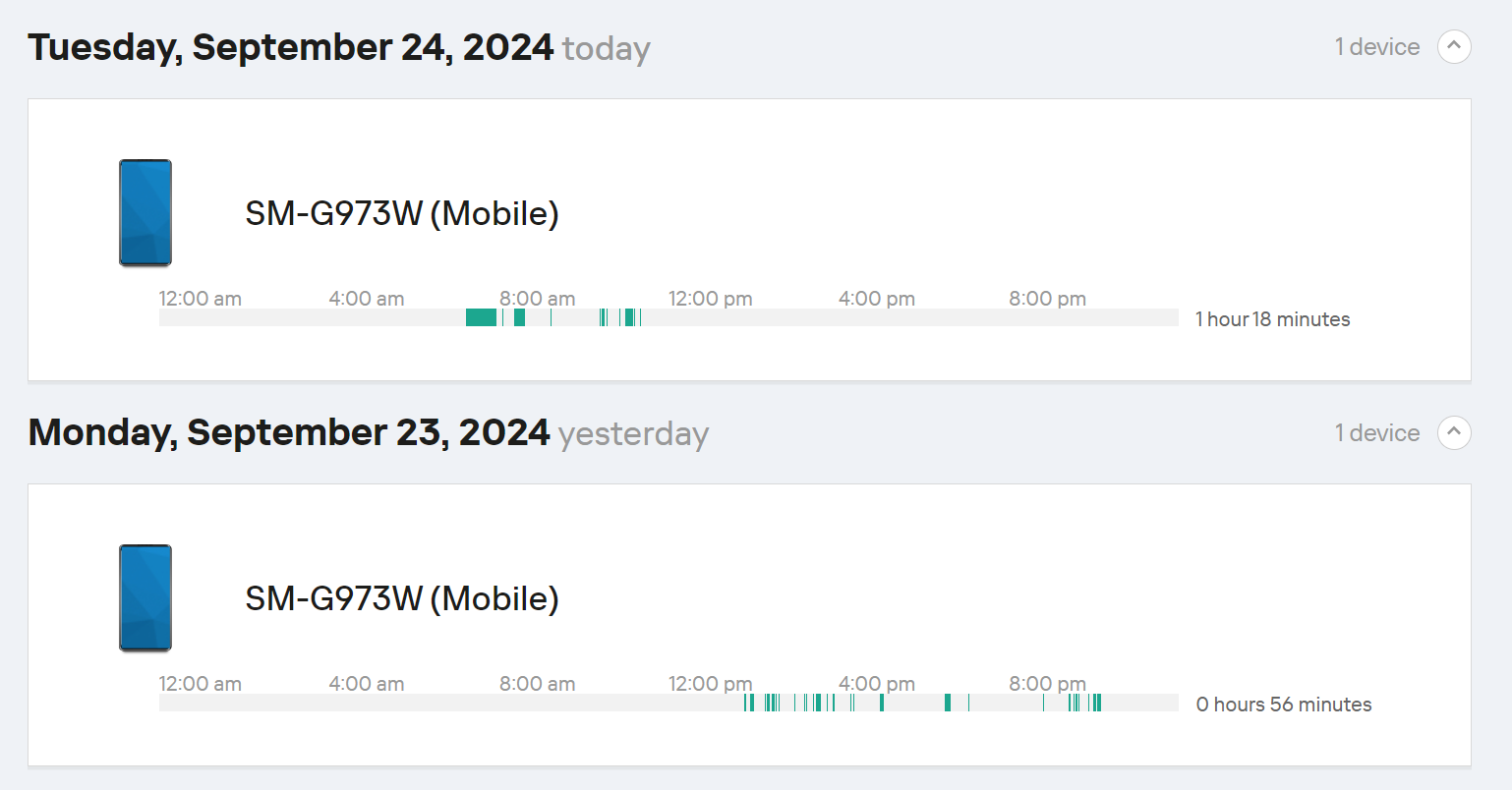
Task: Click the '1 device' label for Monday
Action: pyautogui.click(x=1376, y=433)
